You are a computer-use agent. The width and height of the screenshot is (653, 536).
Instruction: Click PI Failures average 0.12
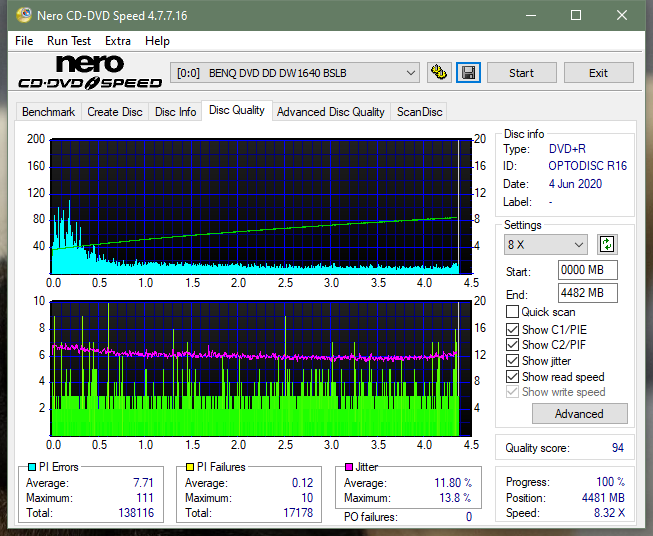click(302, 483)
